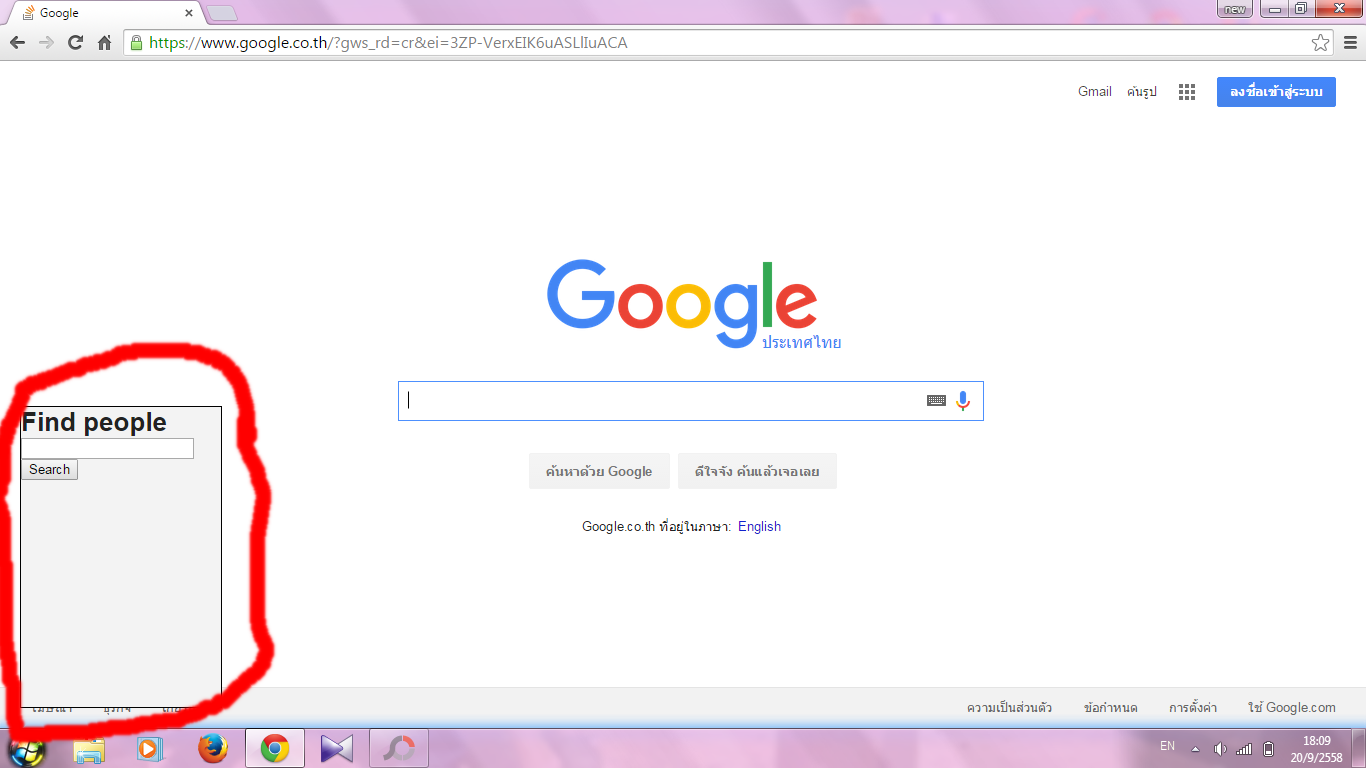Open the ค้นรูป image search link
The image size is (1366, 768).
point(1142,92)
